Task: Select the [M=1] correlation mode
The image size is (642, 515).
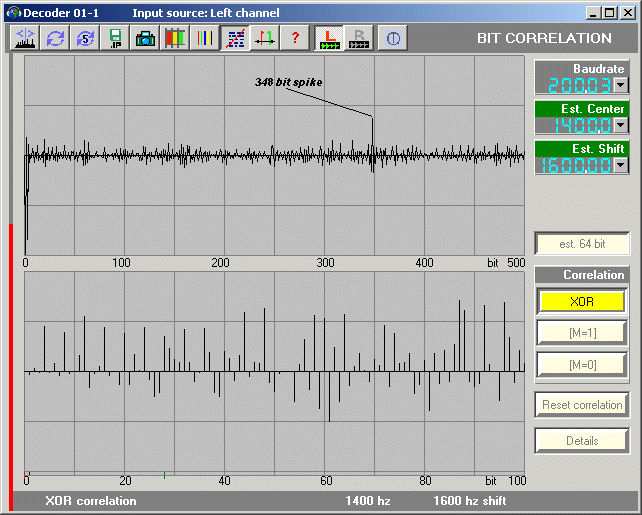Action: click(x=582, y=333)
